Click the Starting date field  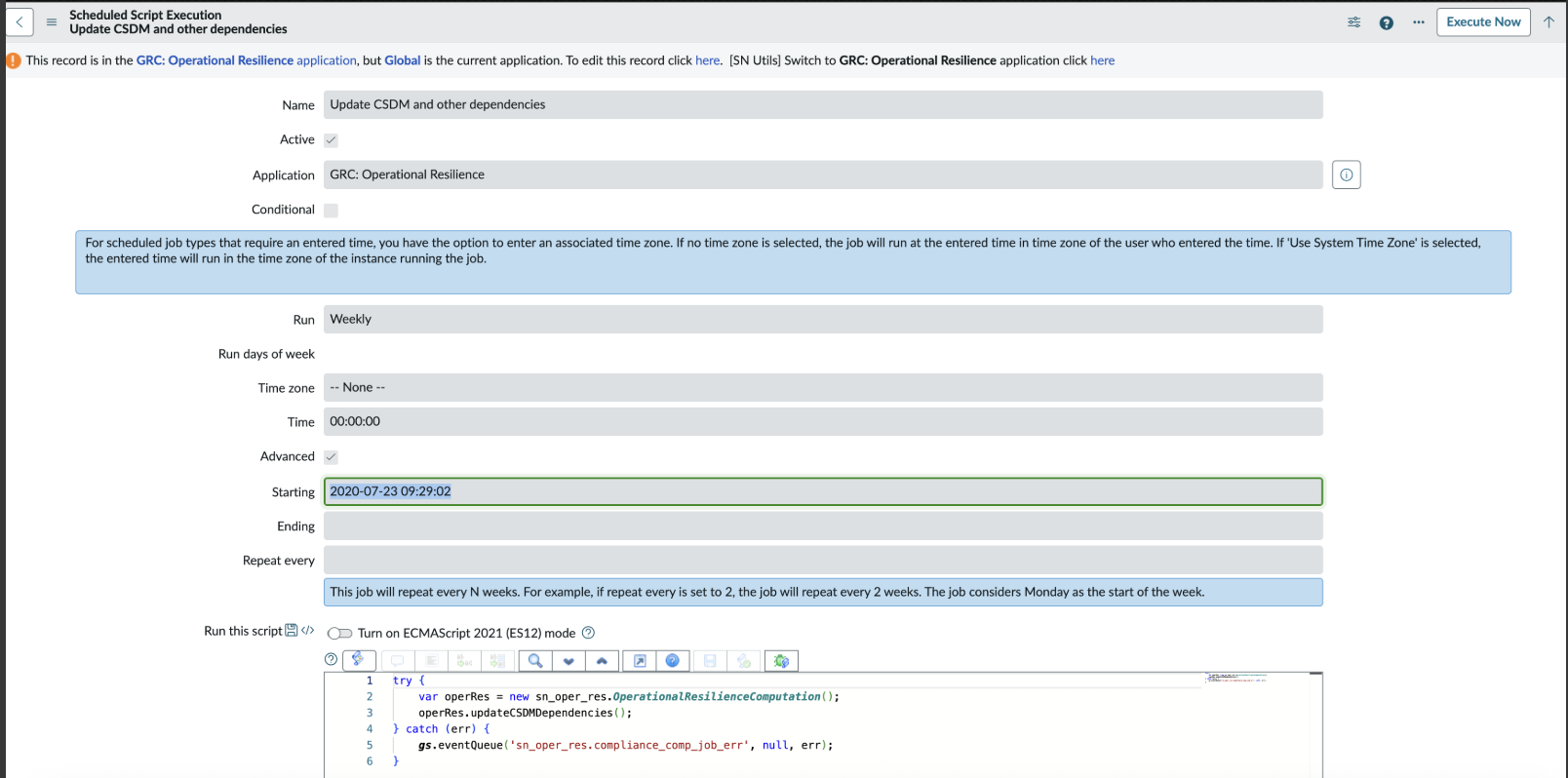click(823, 491)
